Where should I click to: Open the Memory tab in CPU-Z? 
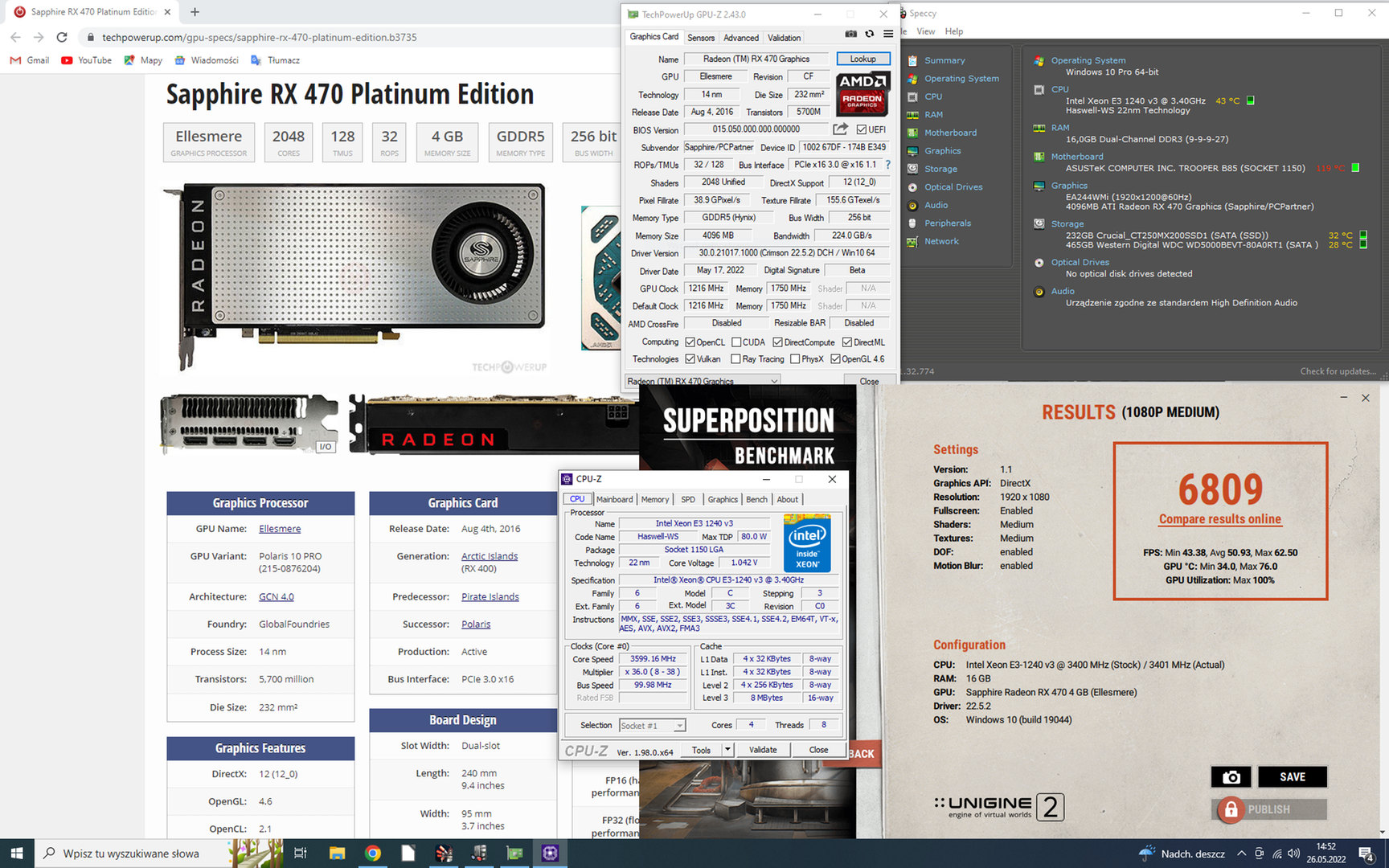point(654,499)
